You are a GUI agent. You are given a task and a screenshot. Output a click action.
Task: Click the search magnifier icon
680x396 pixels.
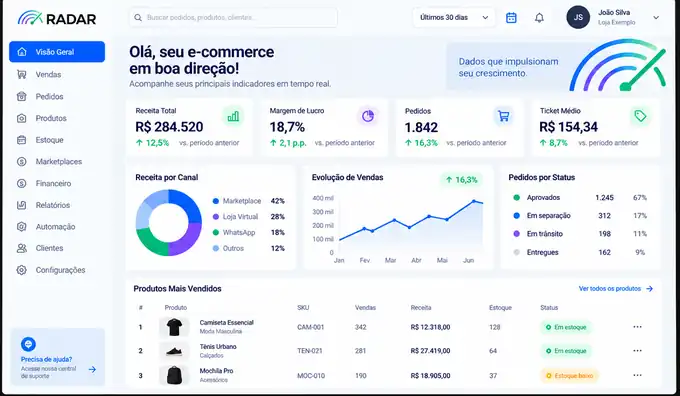(138, 18)
